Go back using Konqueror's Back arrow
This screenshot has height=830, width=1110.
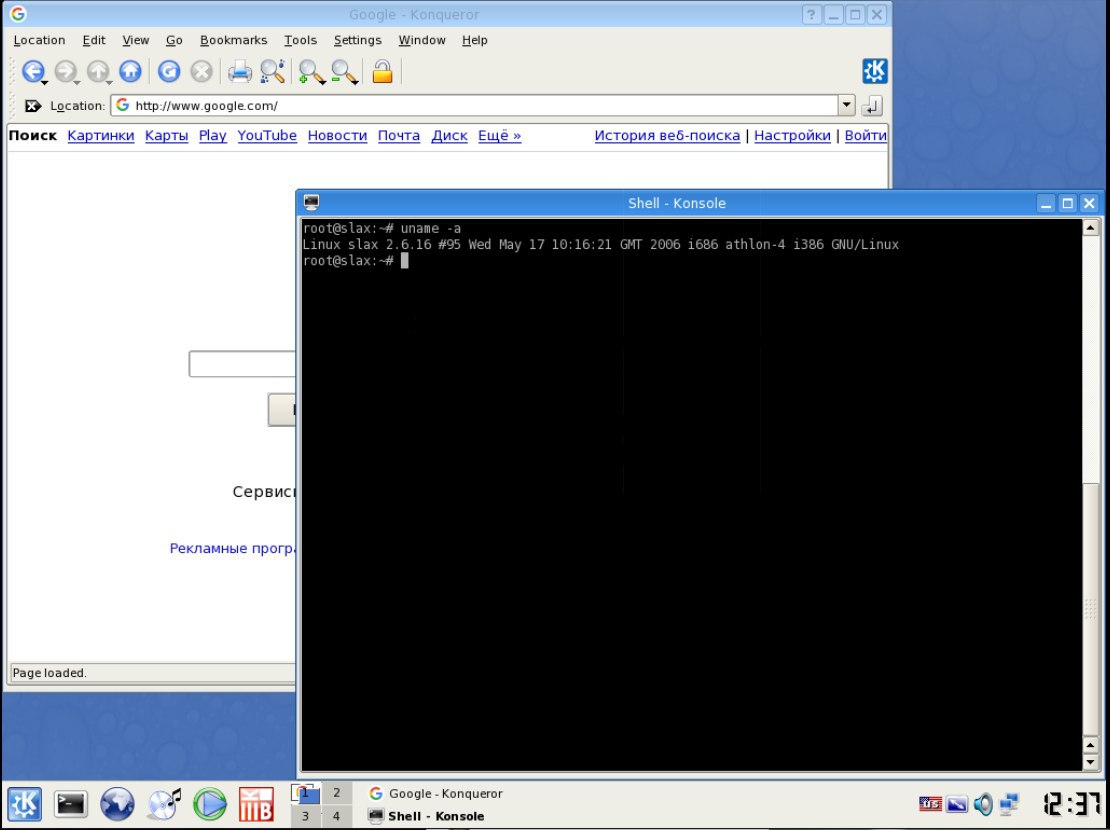(x=33, y=71)
